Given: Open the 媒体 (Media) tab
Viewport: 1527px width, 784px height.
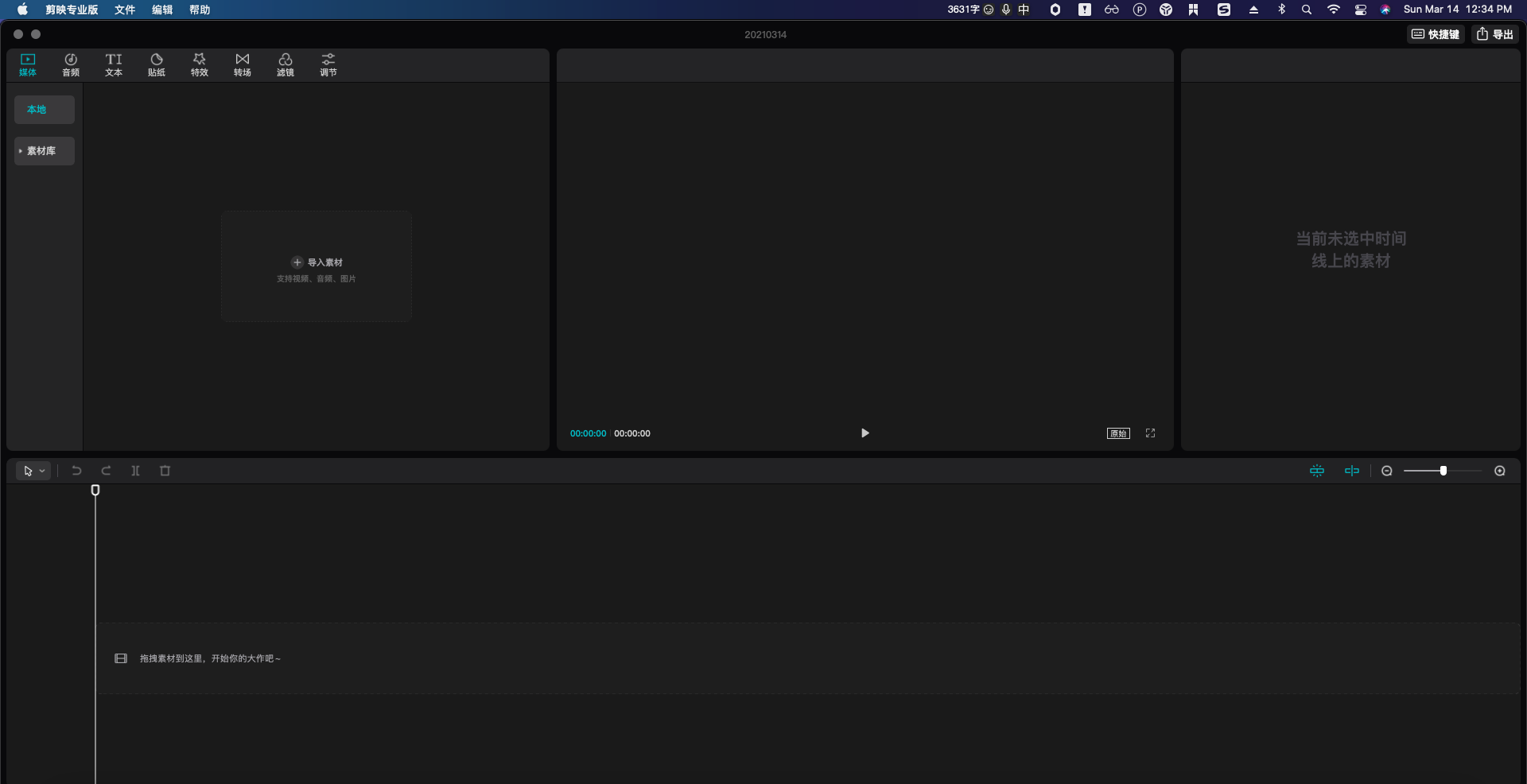Looking at the screenshot, I should (28, 65).
